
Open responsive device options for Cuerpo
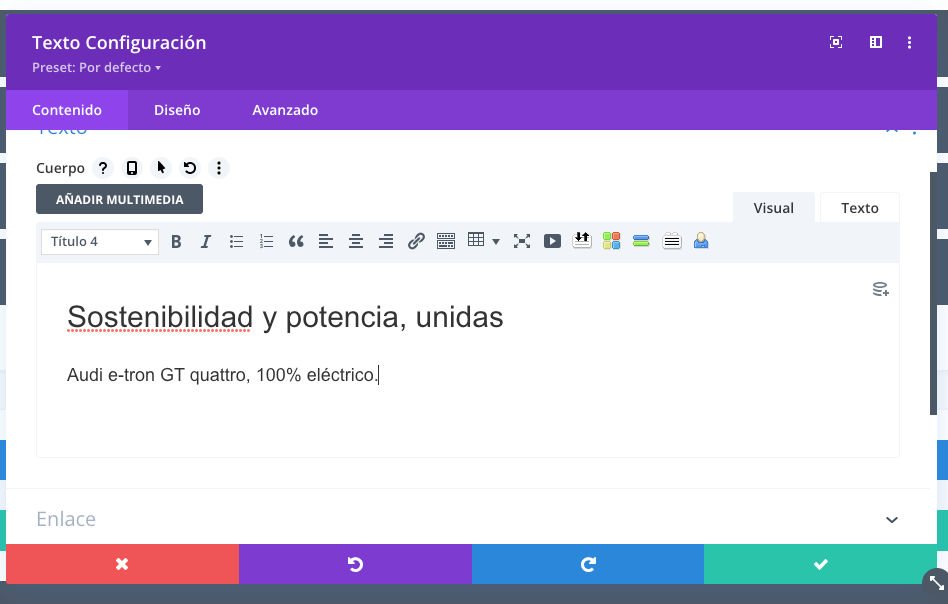pyautogui.click(x=132, y=168)
